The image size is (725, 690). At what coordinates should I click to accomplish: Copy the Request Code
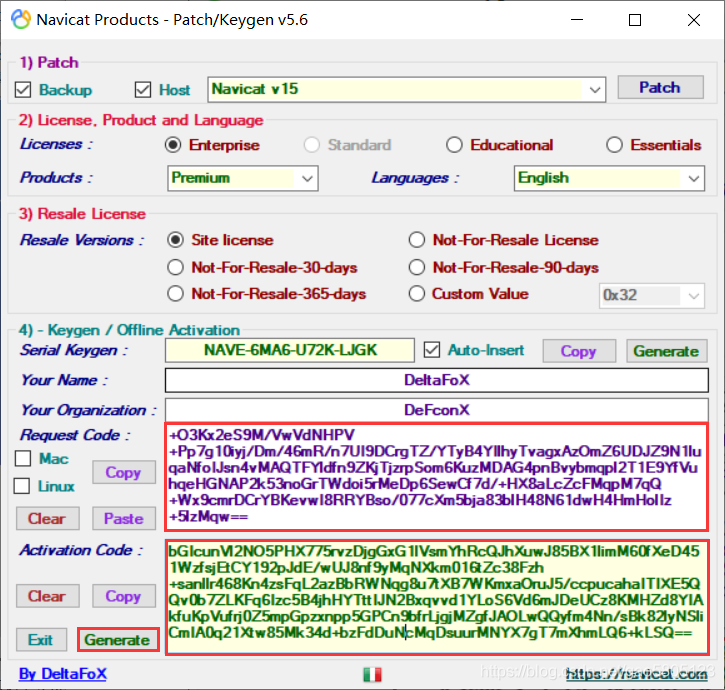pyautogui.click(x=123, y=472)
